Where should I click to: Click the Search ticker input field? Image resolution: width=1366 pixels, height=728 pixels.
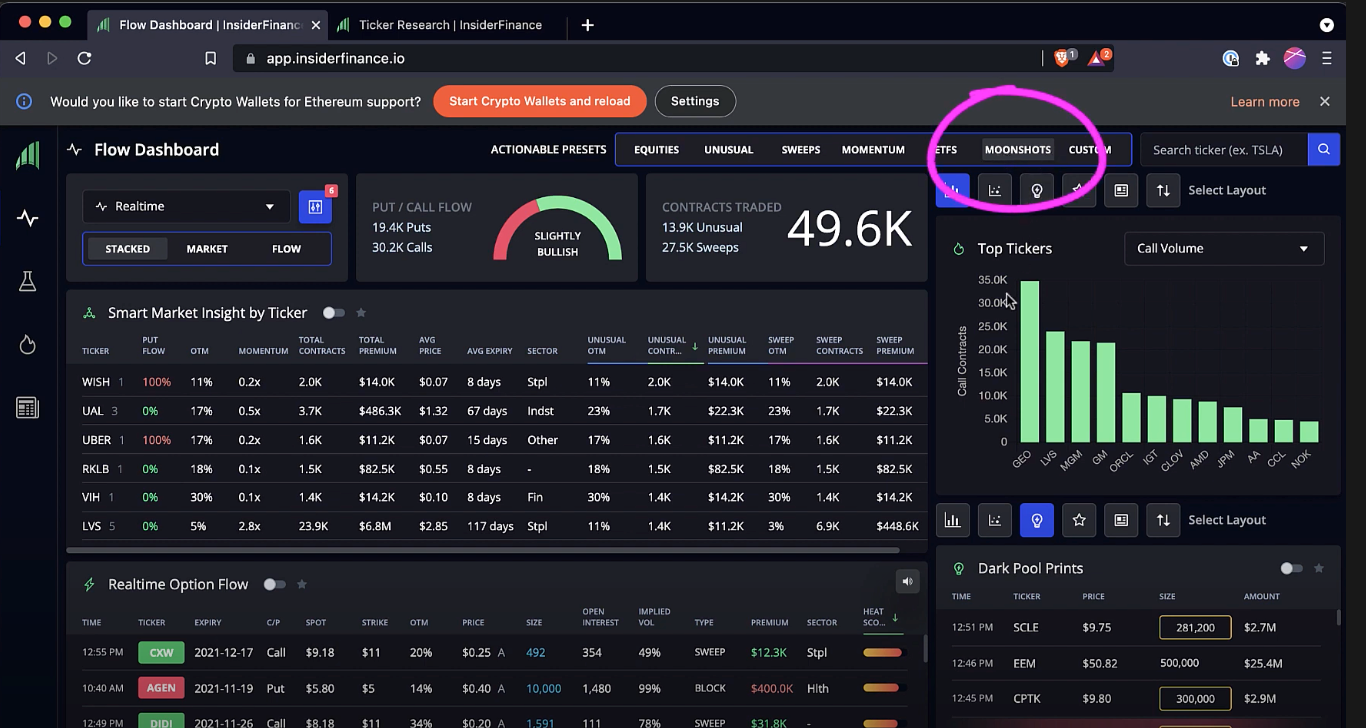pos(1224,150)
